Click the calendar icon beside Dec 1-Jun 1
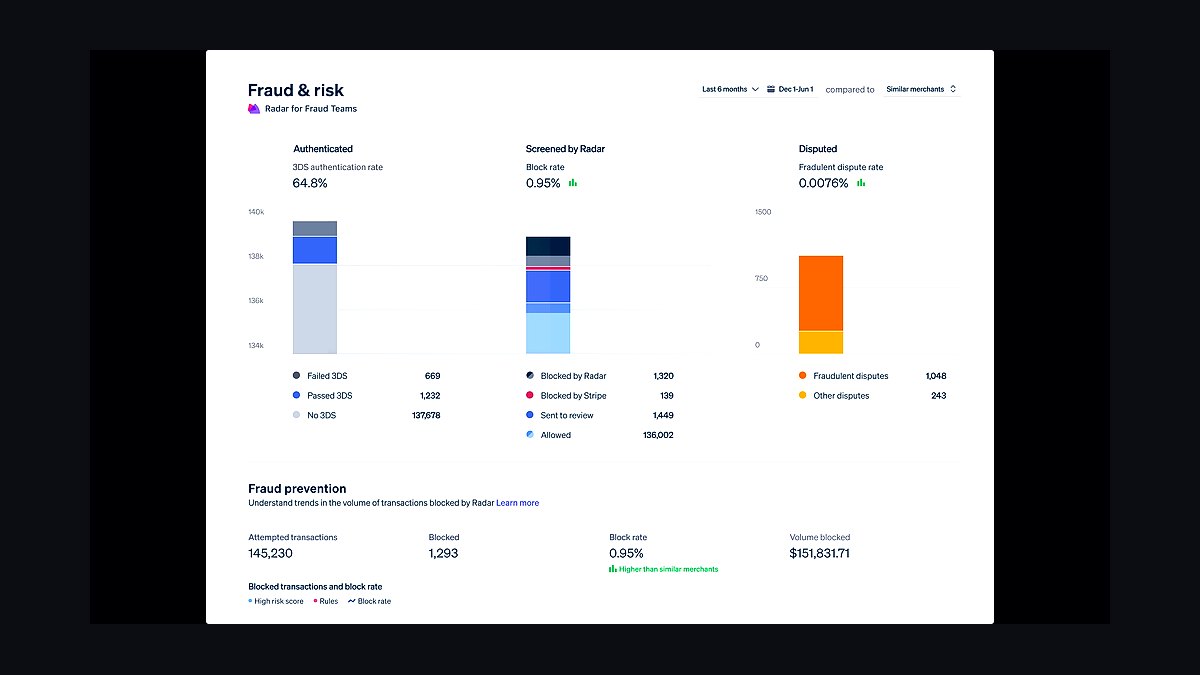The image size is (1200, 675). (x=771, y=89)
